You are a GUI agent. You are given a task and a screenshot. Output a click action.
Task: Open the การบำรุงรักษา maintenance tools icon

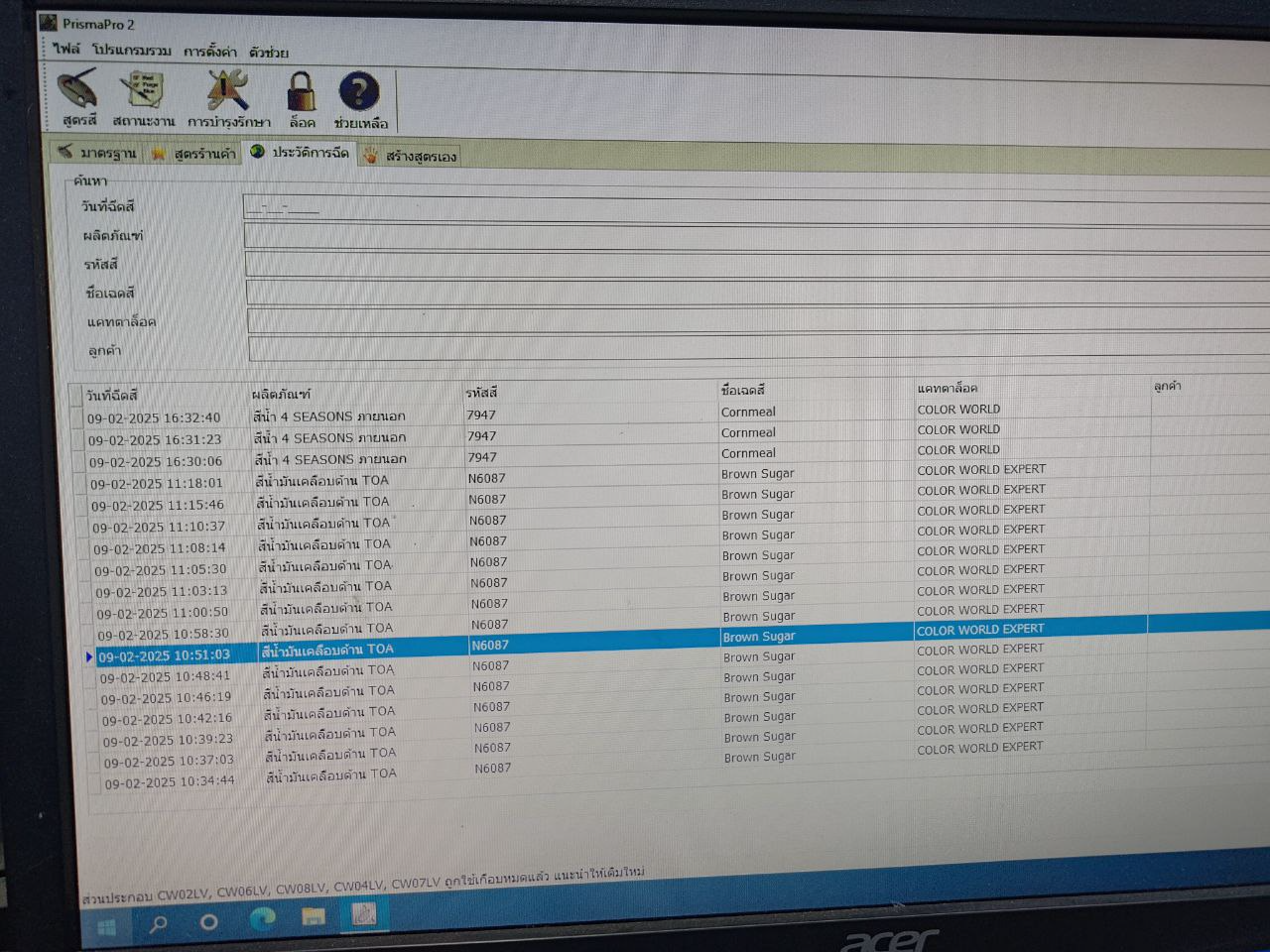coord(229,100)
